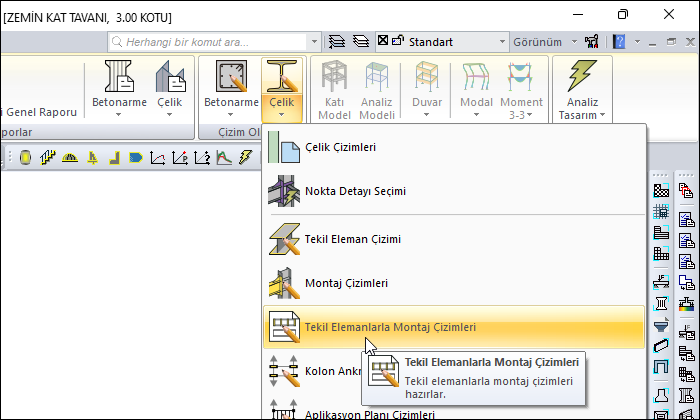Click the Analiz Tasarım lightning icon

(582, 76)
